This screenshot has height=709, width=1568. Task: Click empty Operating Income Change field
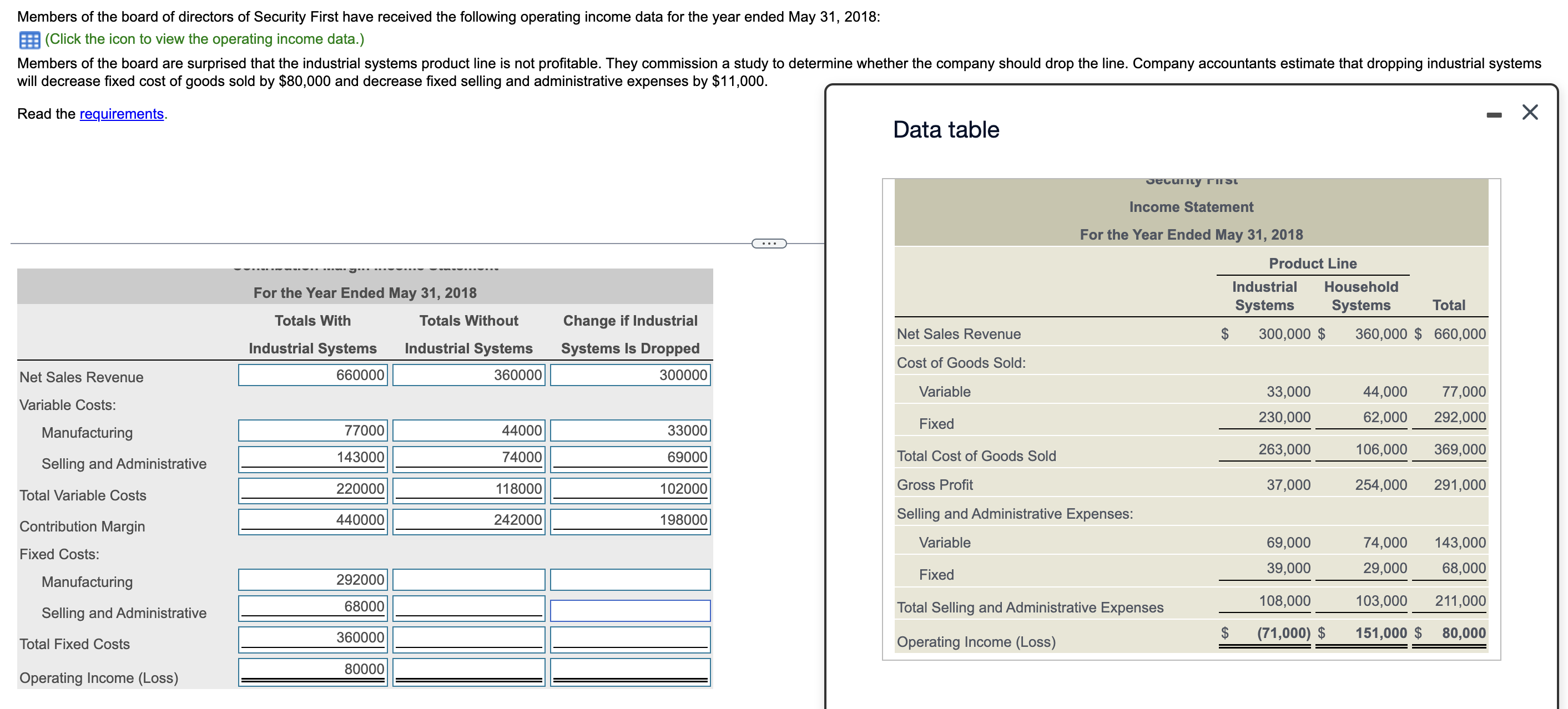tap(630, 672)
